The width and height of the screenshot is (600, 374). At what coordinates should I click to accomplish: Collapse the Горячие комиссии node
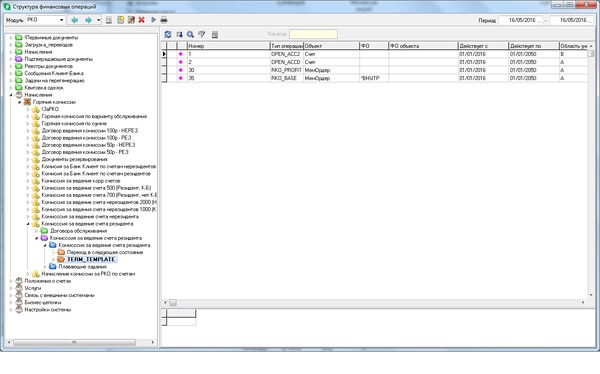click(x=20, y=102)
